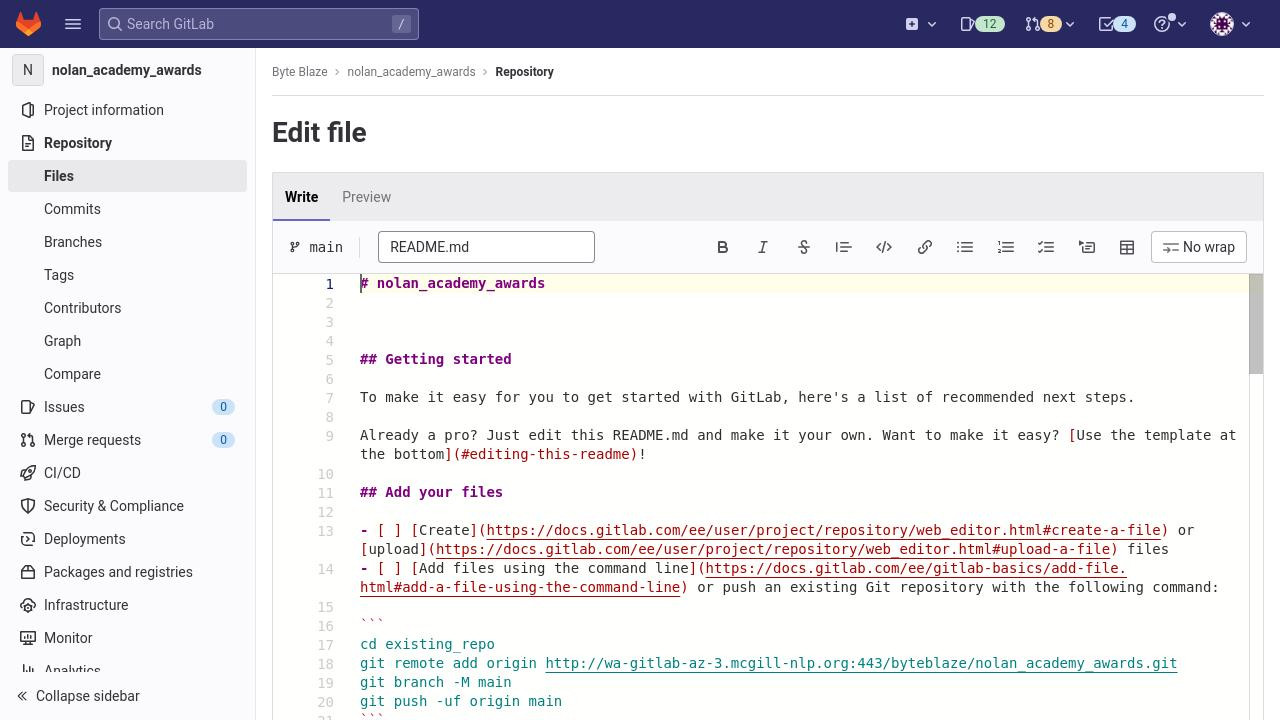1280x720 pixels.
Task: Open the help question mark menu
Action: pyautogui.click(x=1170, y=24)
